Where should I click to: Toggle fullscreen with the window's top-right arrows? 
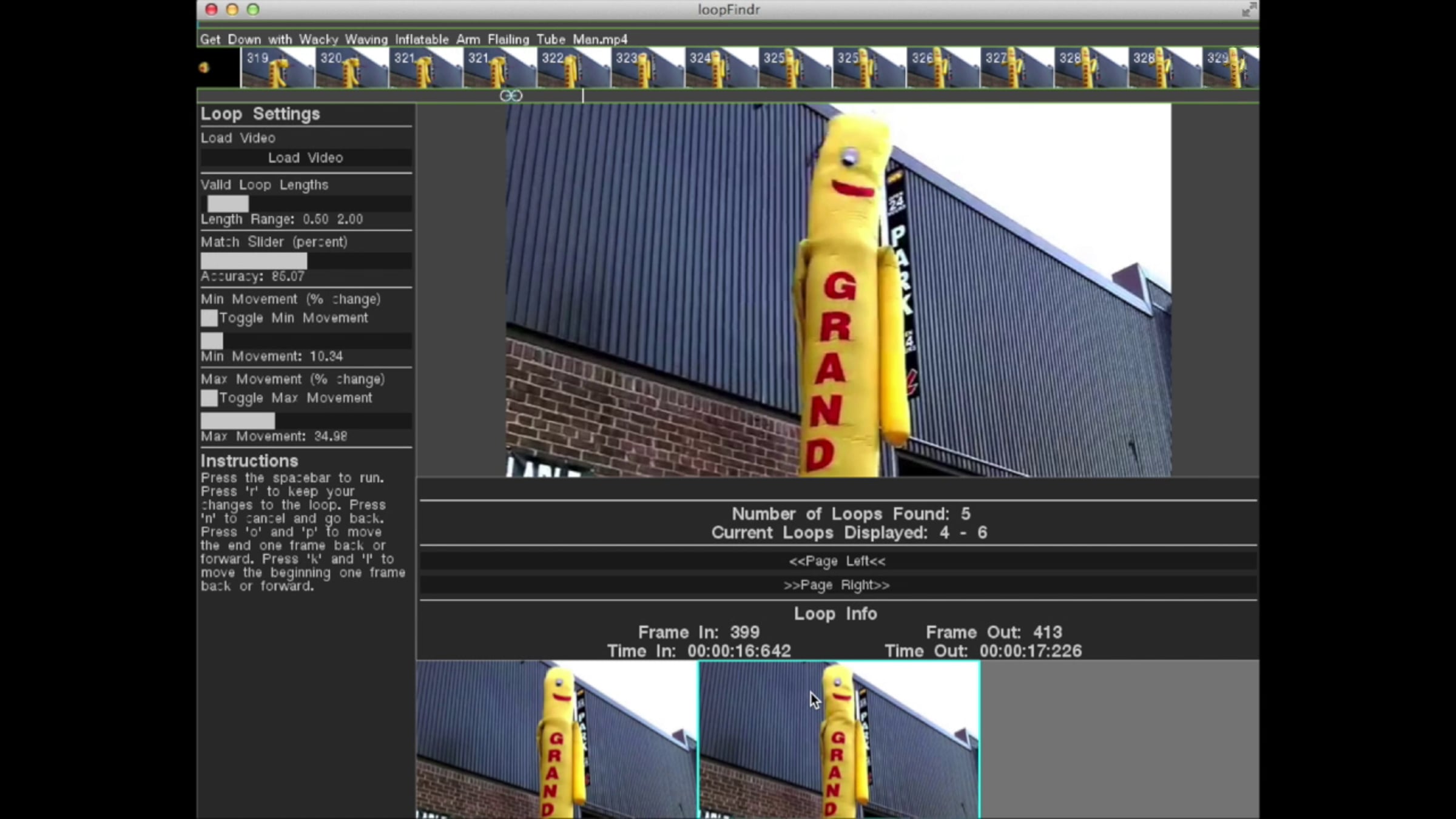coord(1249,10)
